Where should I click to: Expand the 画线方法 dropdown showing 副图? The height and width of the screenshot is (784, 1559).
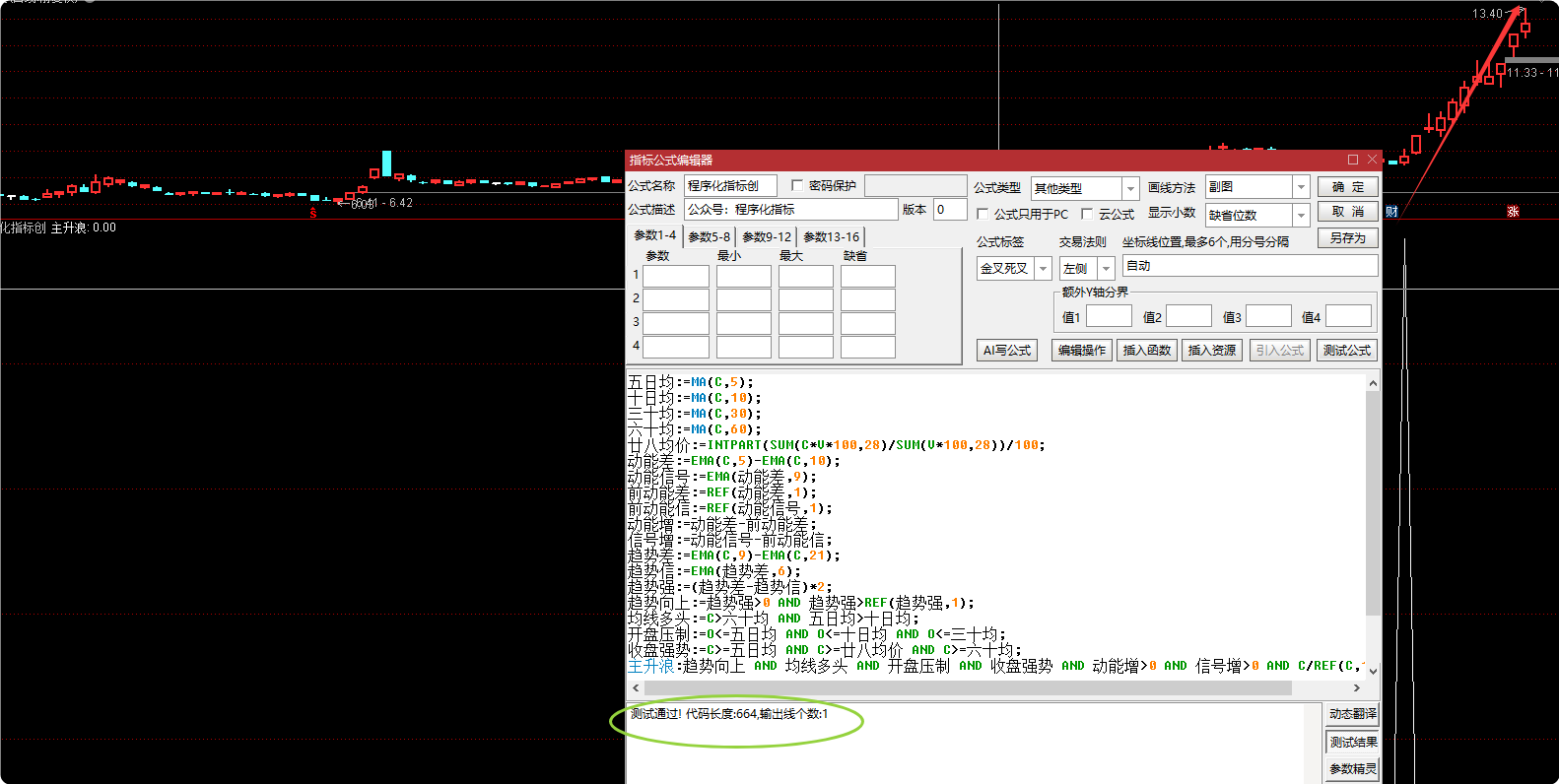pyautogui.click(x=1301, y=187)
